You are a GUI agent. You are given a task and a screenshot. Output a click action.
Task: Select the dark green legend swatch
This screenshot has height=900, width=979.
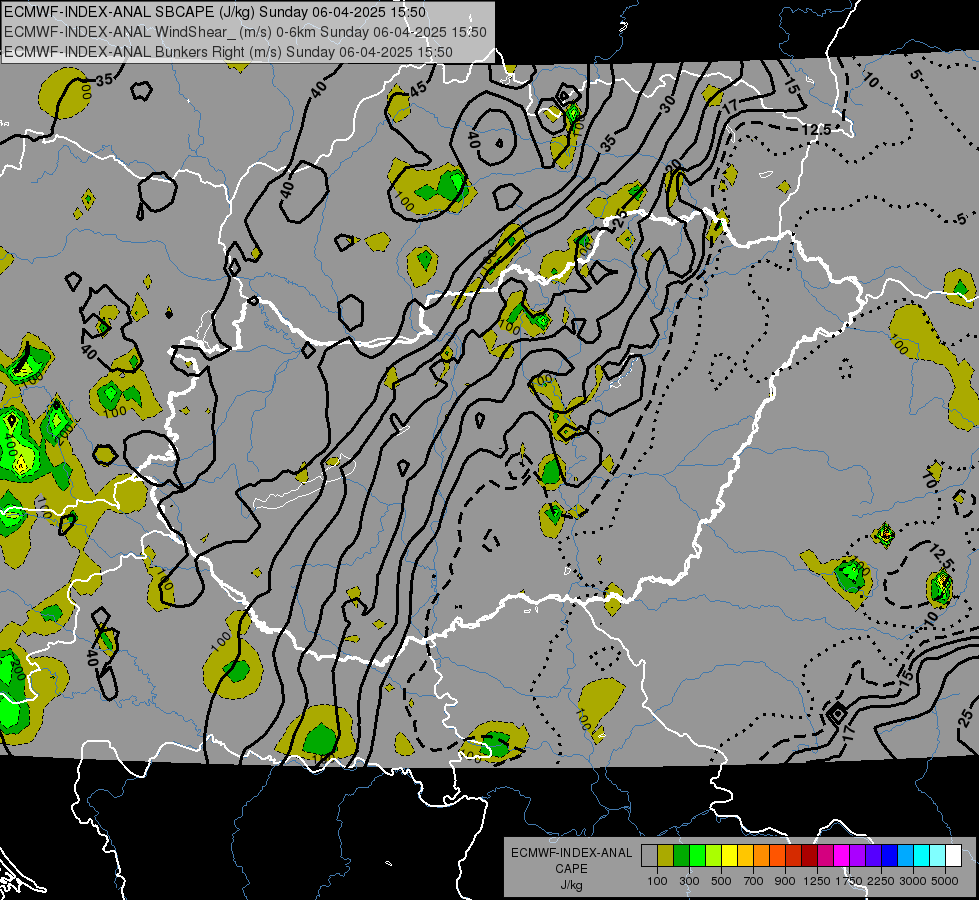[x=681, y=855]
